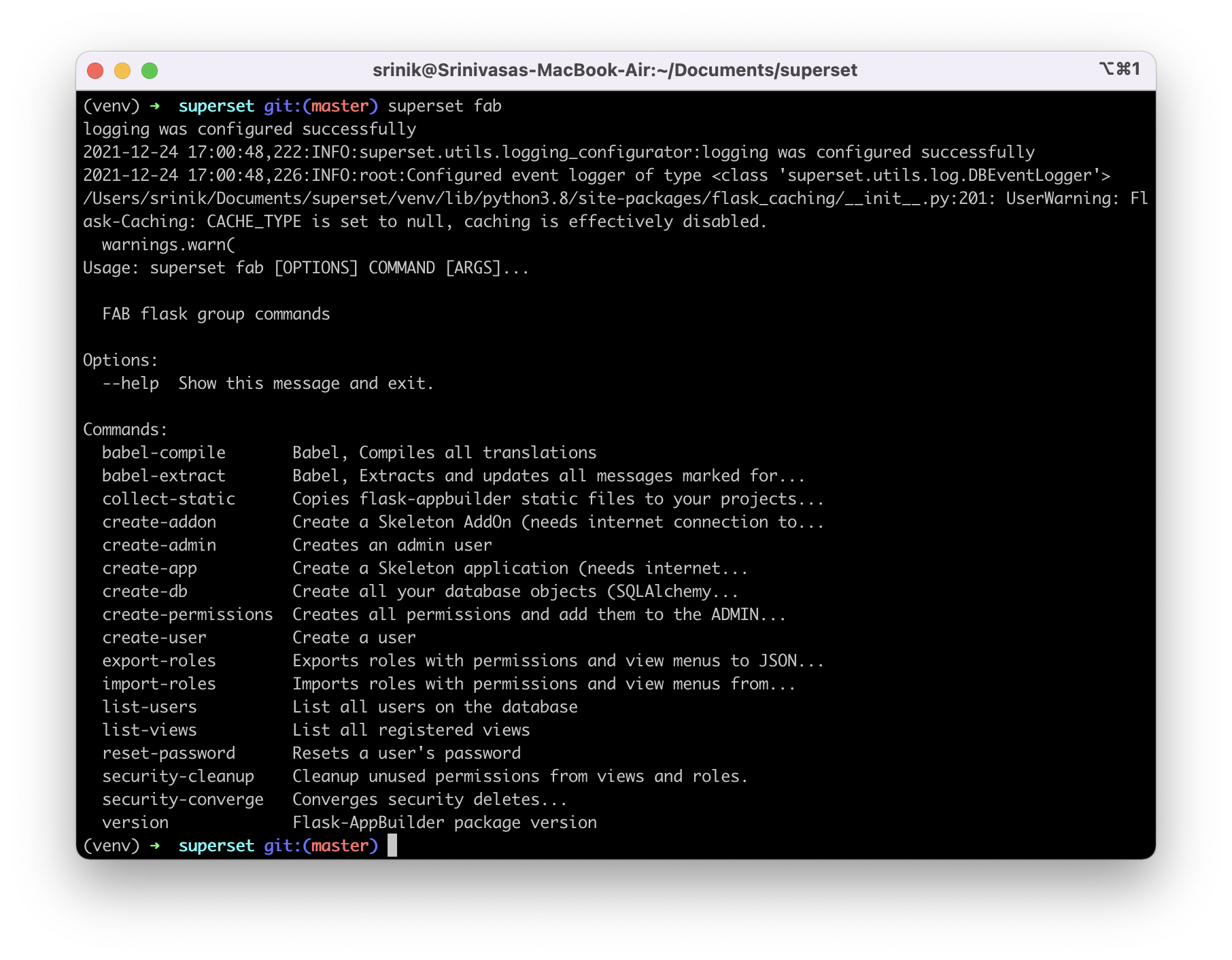
Task: Click the red close window button
Action: pyautogui.click(x=95, y=71)
